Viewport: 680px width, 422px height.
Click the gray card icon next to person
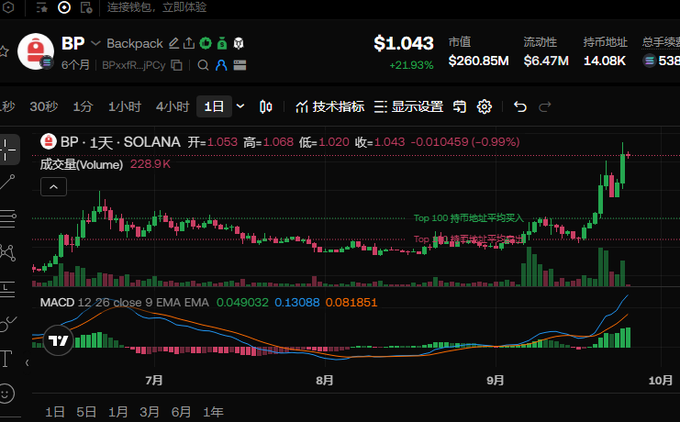(239, 65)
